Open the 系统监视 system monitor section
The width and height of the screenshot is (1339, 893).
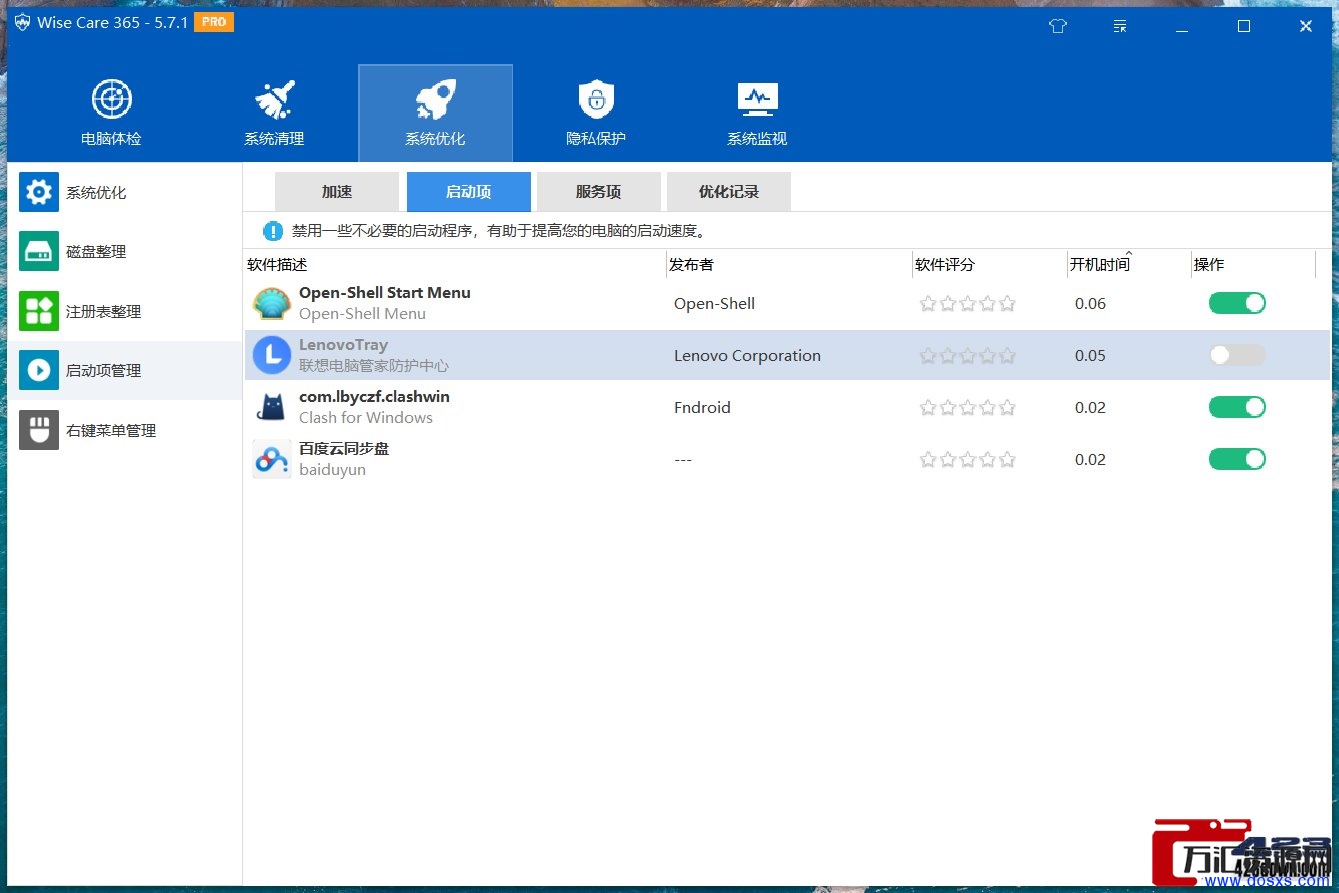pyautogui.click(x=757, y=113)
